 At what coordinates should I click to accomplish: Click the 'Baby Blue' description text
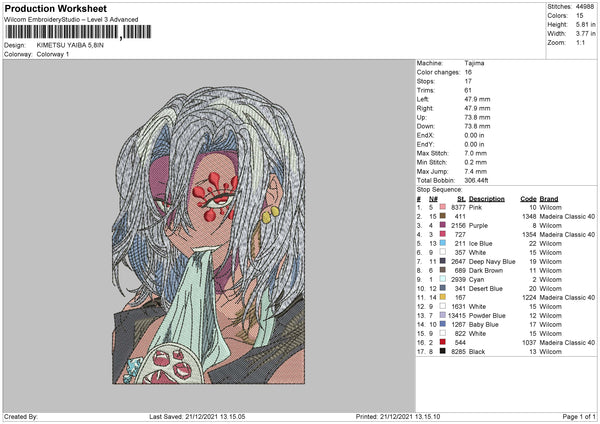click(484, 325)
